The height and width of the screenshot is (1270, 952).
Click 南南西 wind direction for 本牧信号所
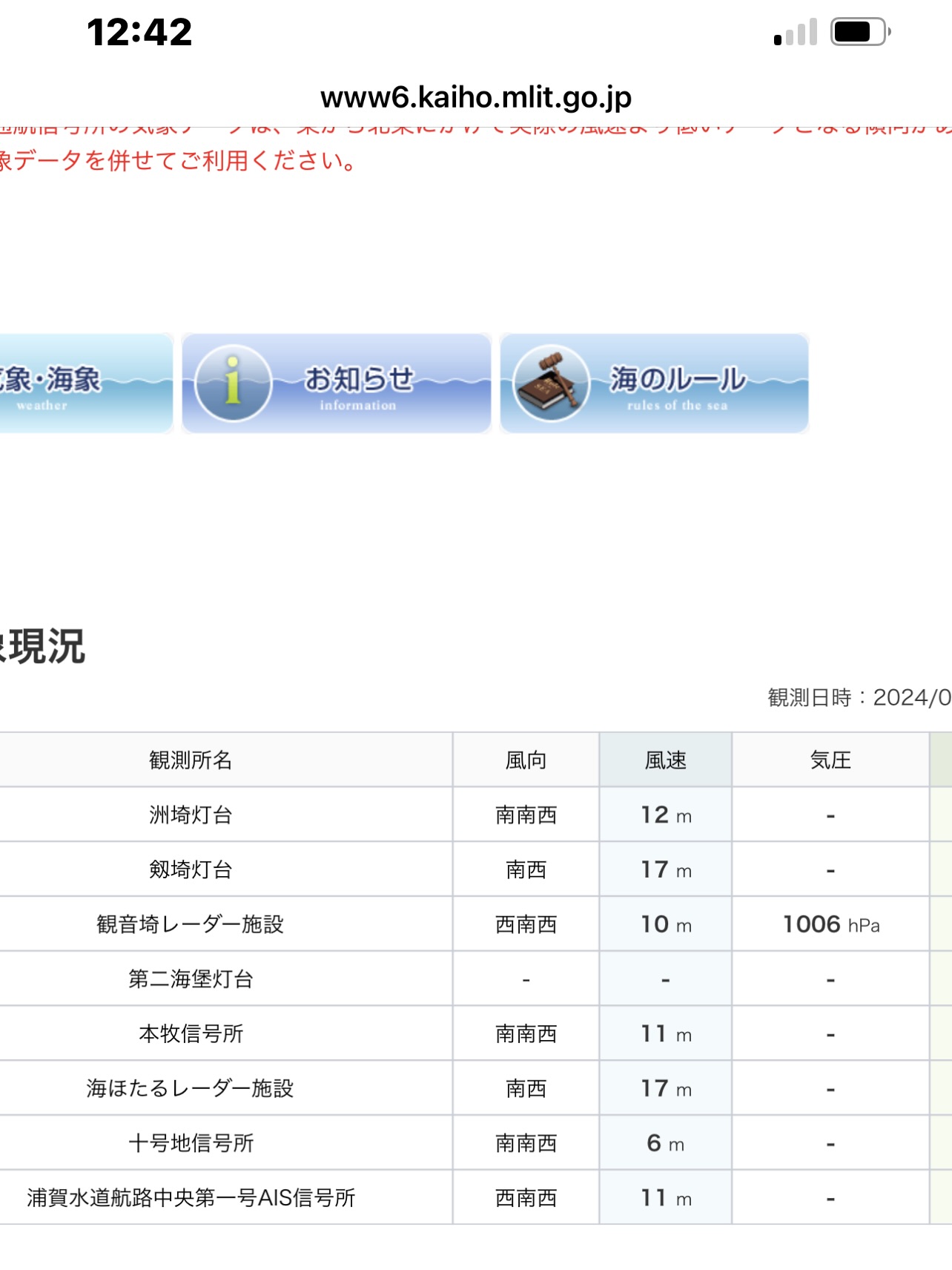(x=526, y=1033)
